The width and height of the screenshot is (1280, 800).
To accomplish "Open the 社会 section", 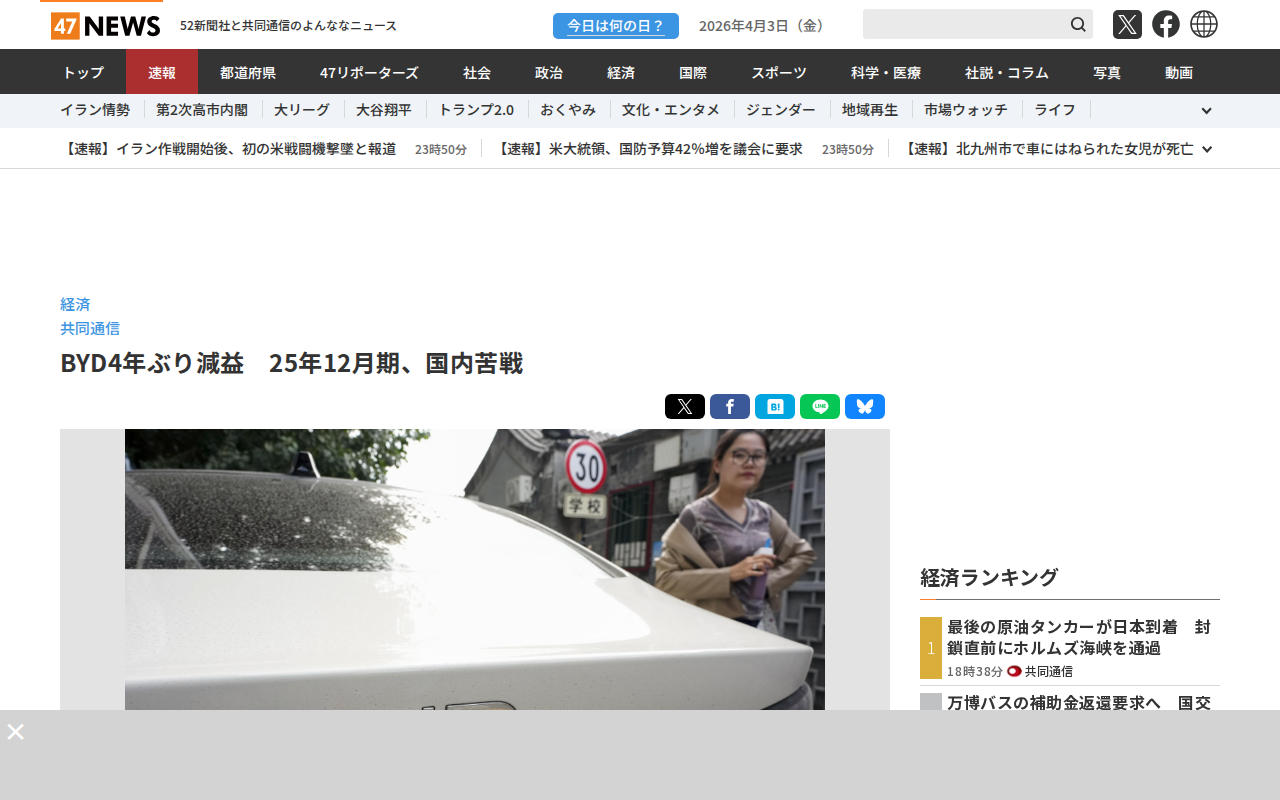I will point(477,72).
